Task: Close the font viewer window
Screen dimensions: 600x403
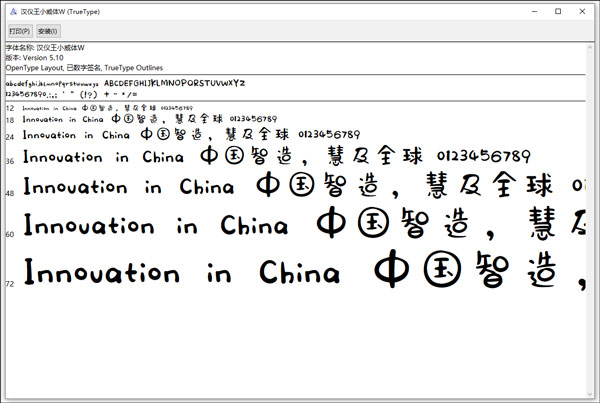Action: tap(582, 11)
